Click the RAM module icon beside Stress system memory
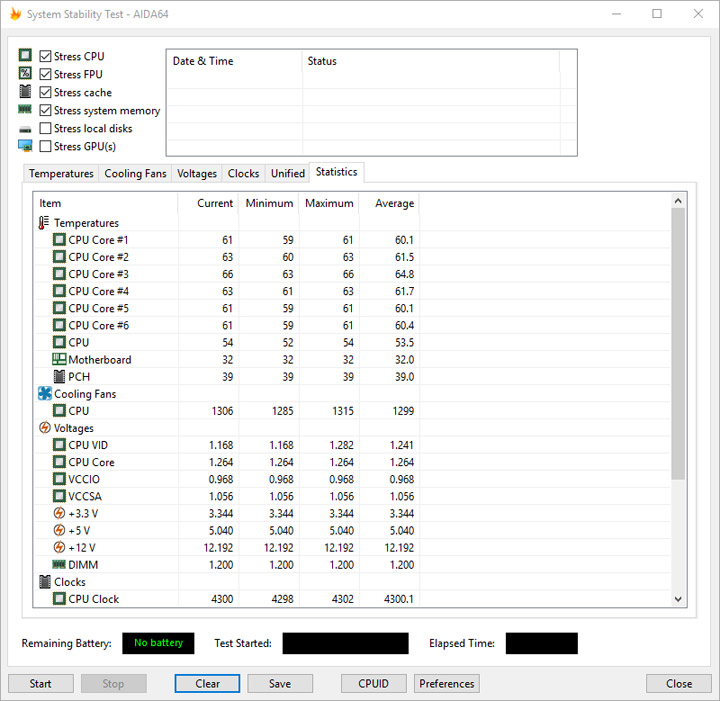Image resolution: width=720 pixels, height=701 pixels. (x=25, y=109)
